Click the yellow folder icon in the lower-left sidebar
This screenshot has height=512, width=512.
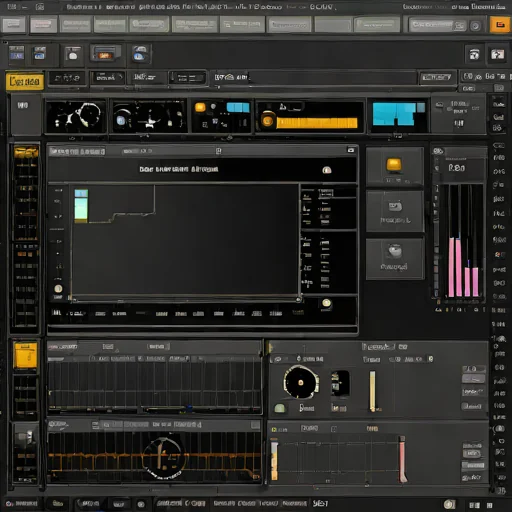click(25, 355)
